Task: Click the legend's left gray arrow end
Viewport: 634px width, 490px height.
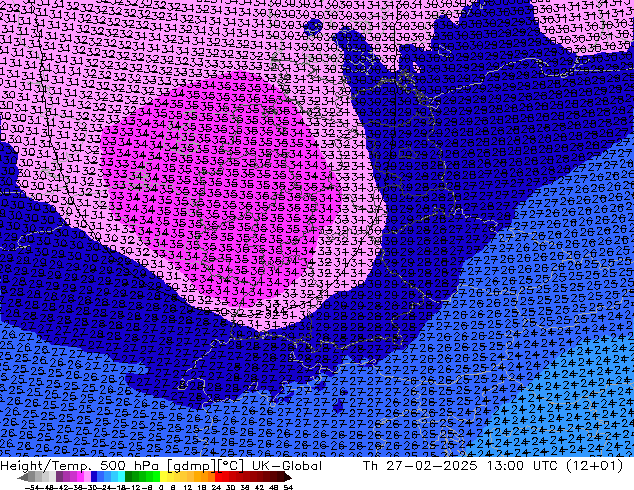Action: [23, 477]
